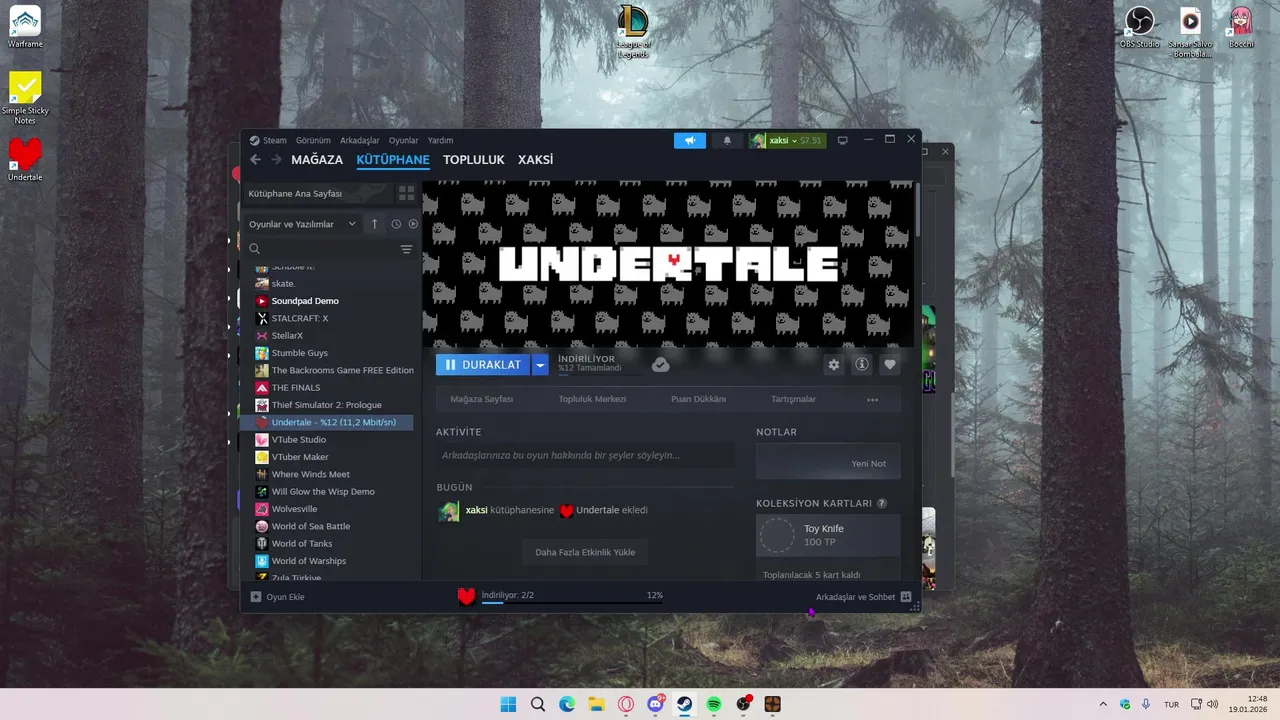Screen dimensions: 1280x720
Task: Open notifications bell icon
Action: coord(727,140)
